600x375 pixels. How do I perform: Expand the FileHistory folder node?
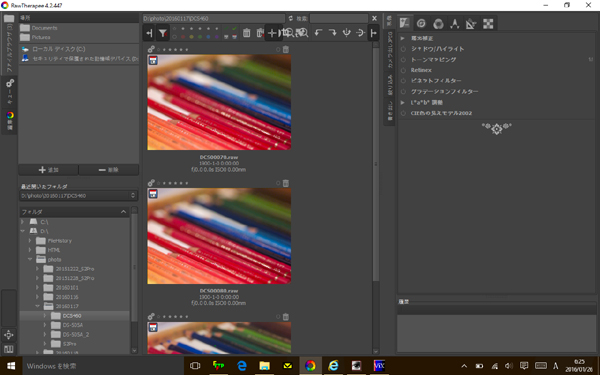[x=30, y=241]
